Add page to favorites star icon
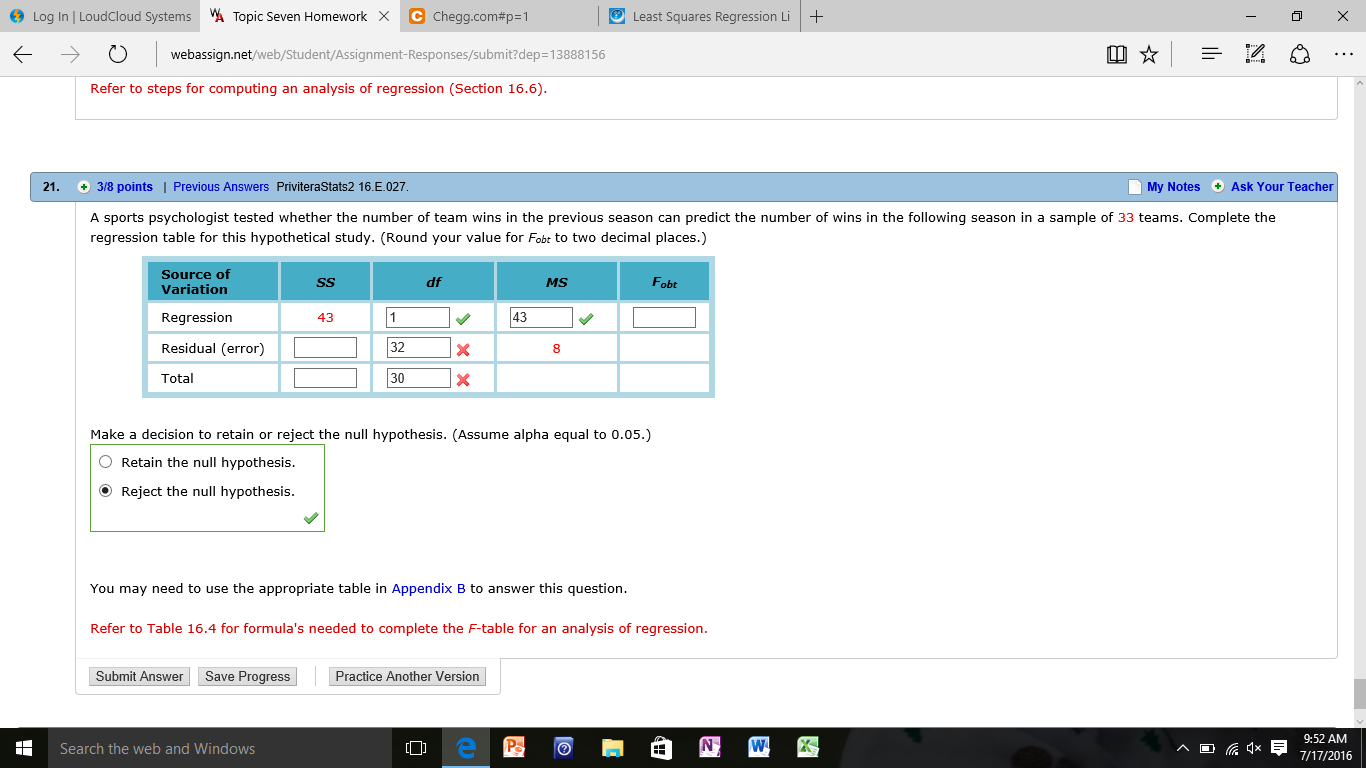The height and width of the screenshot is (768, 1366). [1149, 55]
